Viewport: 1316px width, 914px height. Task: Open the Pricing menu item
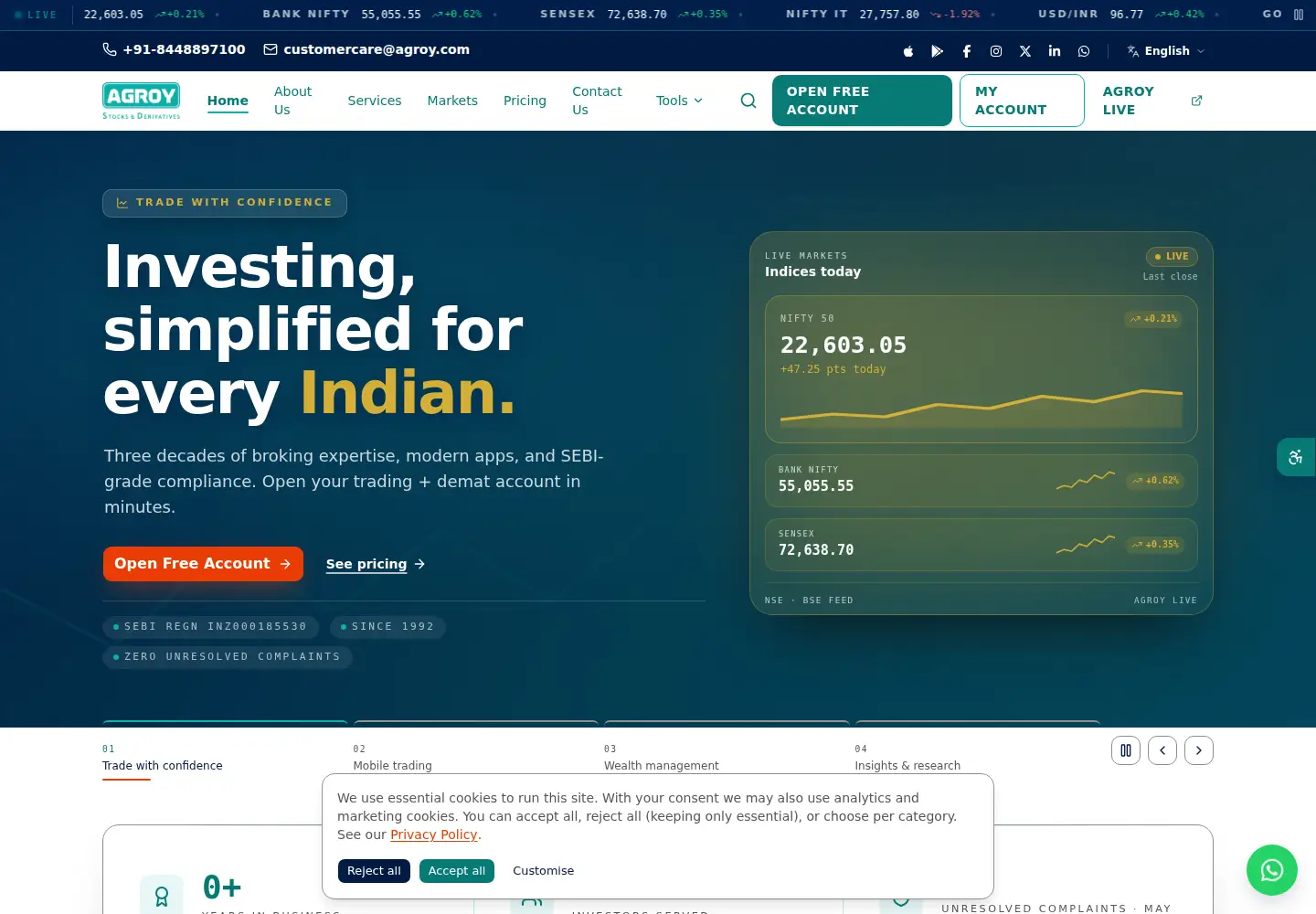point(525,101)
